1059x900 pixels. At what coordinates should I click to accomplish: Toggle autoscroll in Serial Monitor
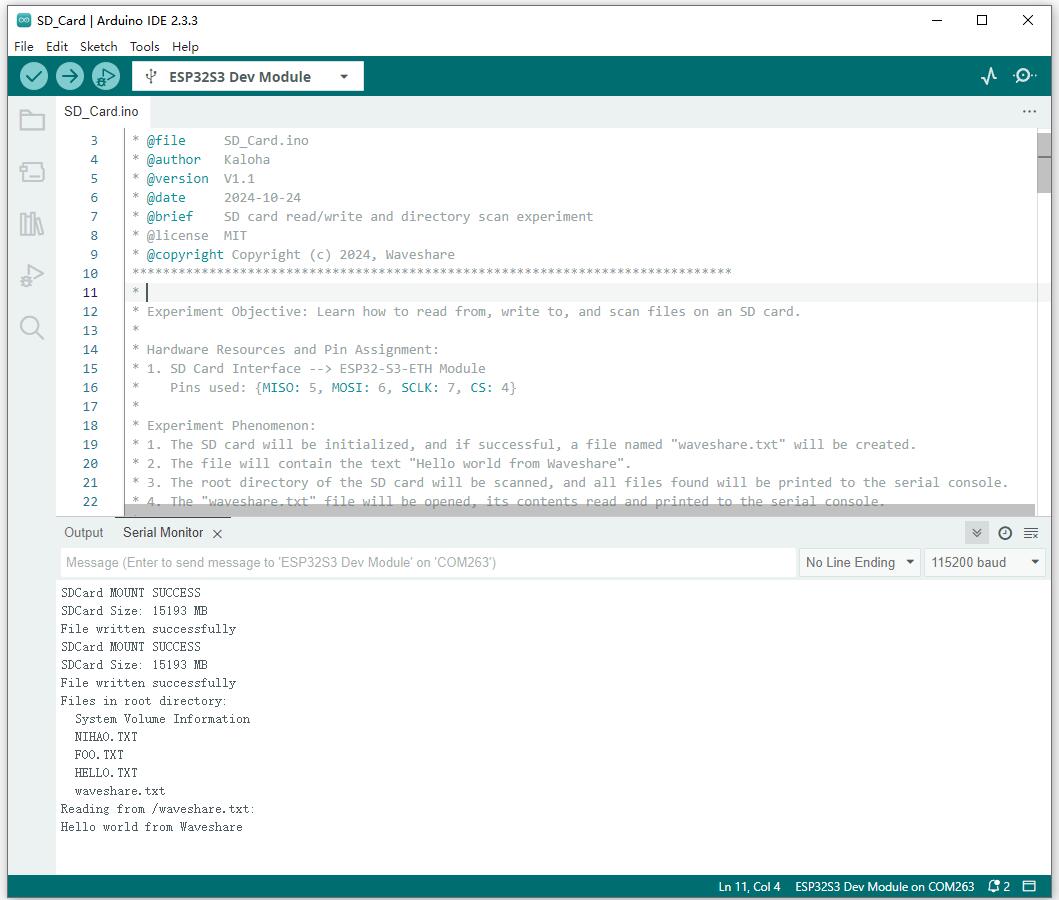[977, 533]
